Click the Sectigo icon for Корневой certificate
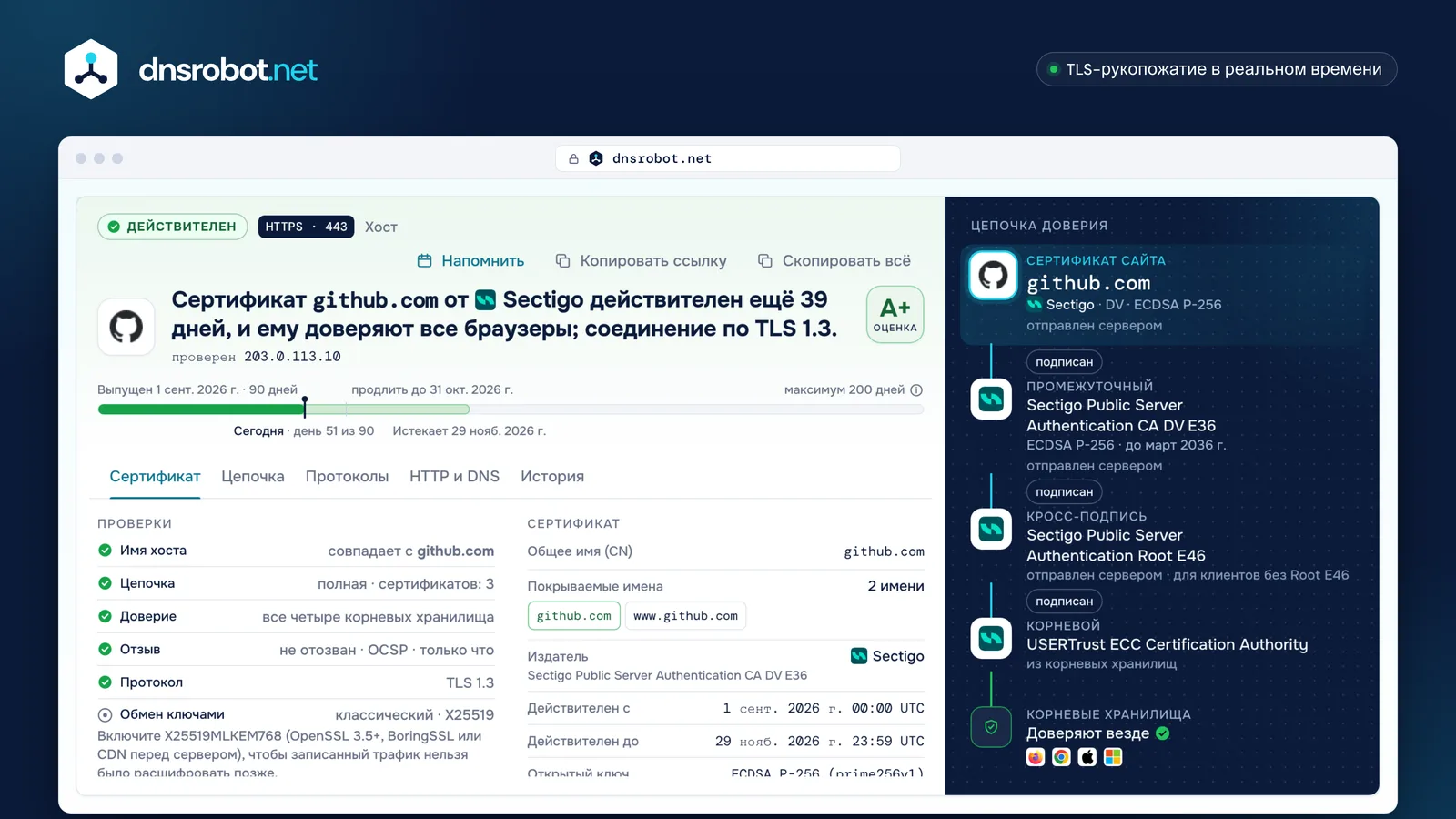 (x=991, y=639)
